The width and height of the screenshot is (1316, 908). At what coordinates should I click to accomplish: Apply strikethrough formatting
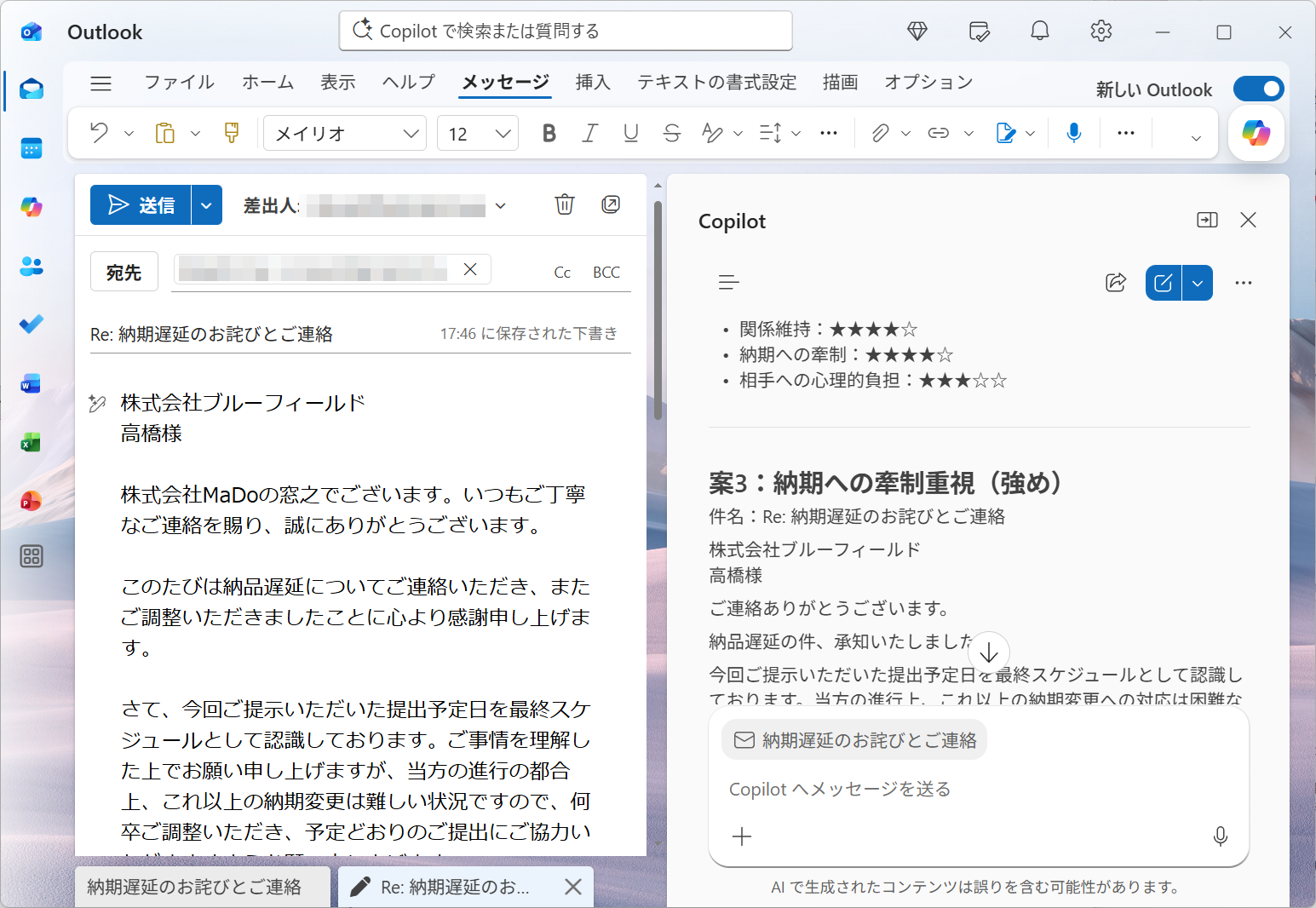pyautogui.click(x=672, y=133)
